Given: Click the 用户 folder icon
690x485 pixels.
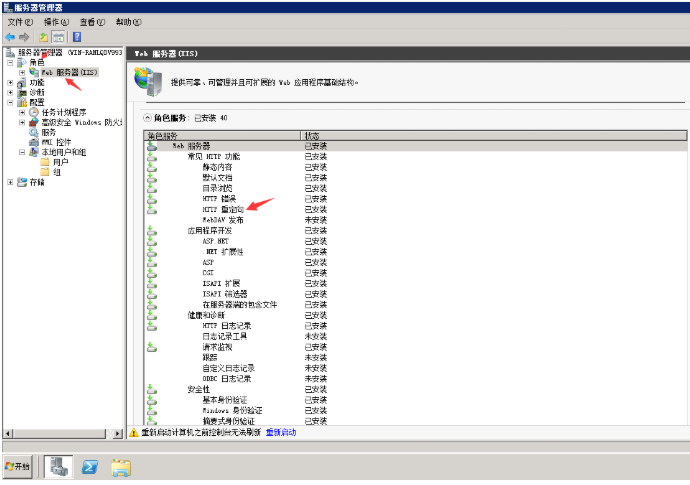Looking at the screenshot, I should (45, 162).
